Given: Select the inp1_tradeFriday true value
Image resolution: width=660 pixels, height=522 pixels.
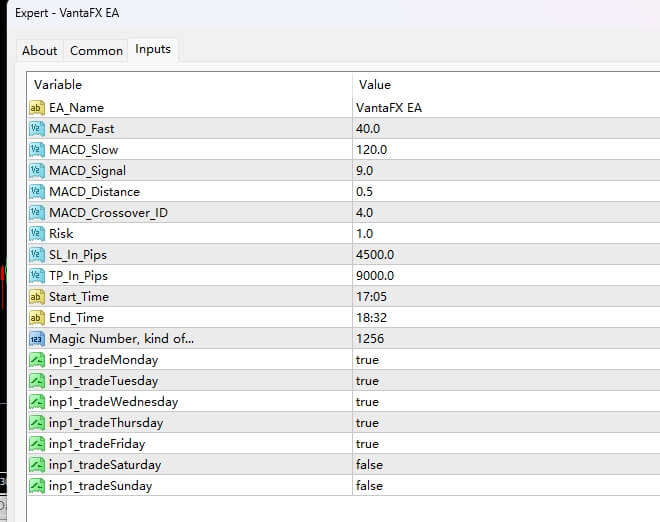Looking at the screenshot, I should tap(367, 444).
